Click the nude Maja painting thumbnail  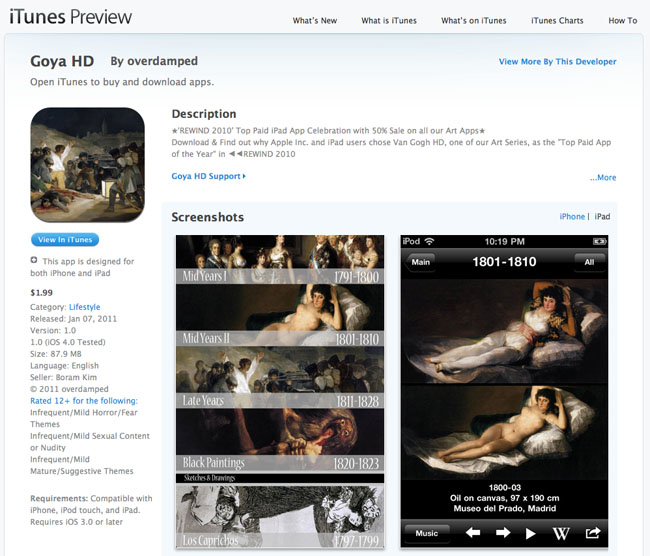[x=504, y=432]
